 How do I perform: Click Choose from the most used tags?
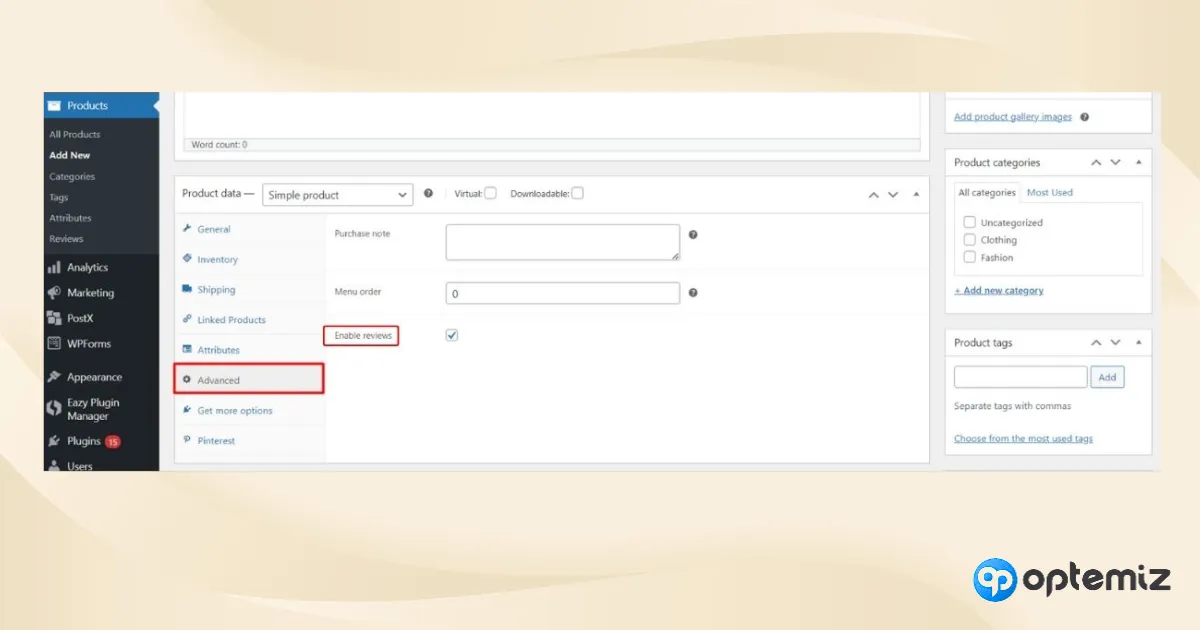[1023, 438]
